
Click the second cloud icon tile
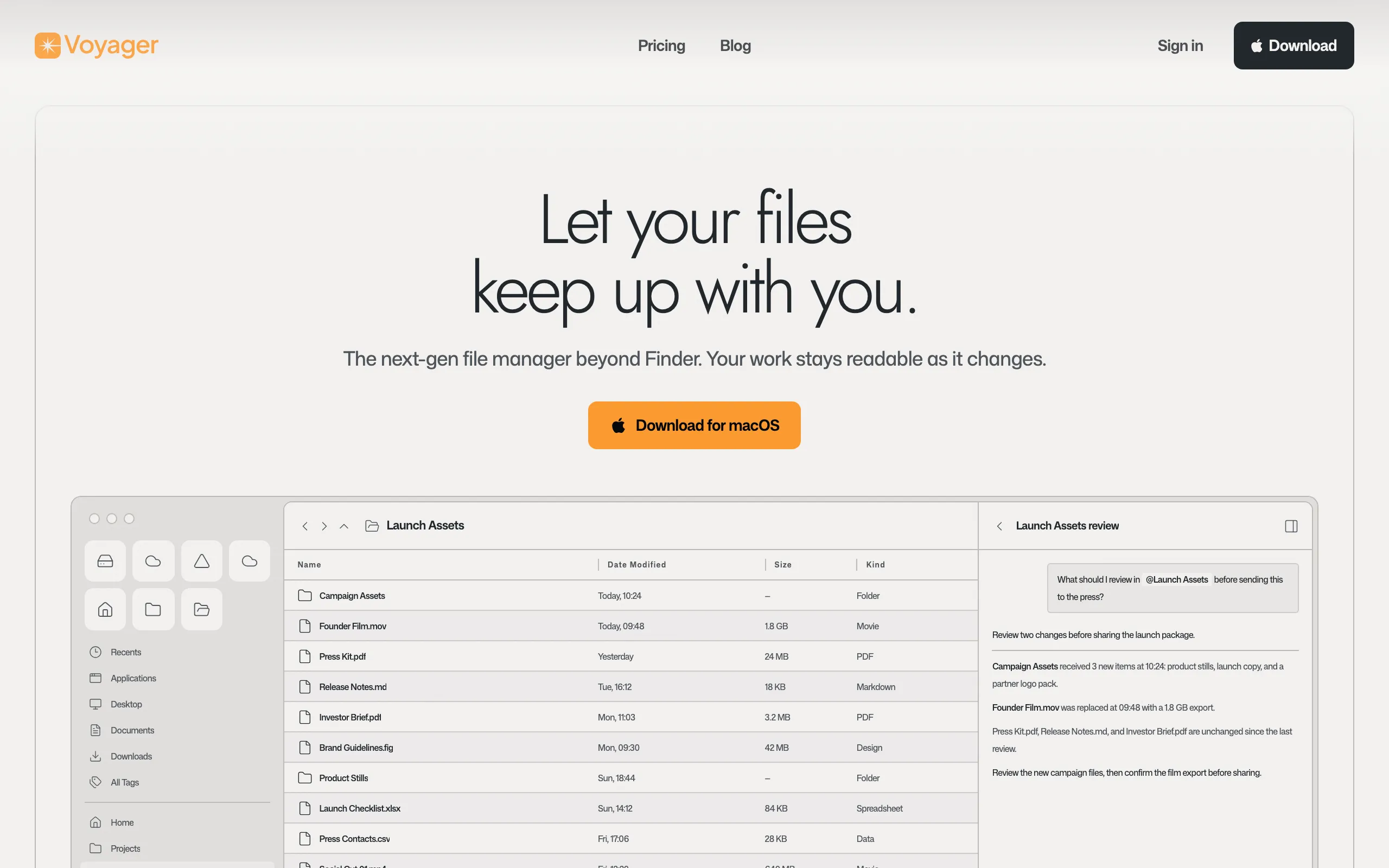(249, 561)
